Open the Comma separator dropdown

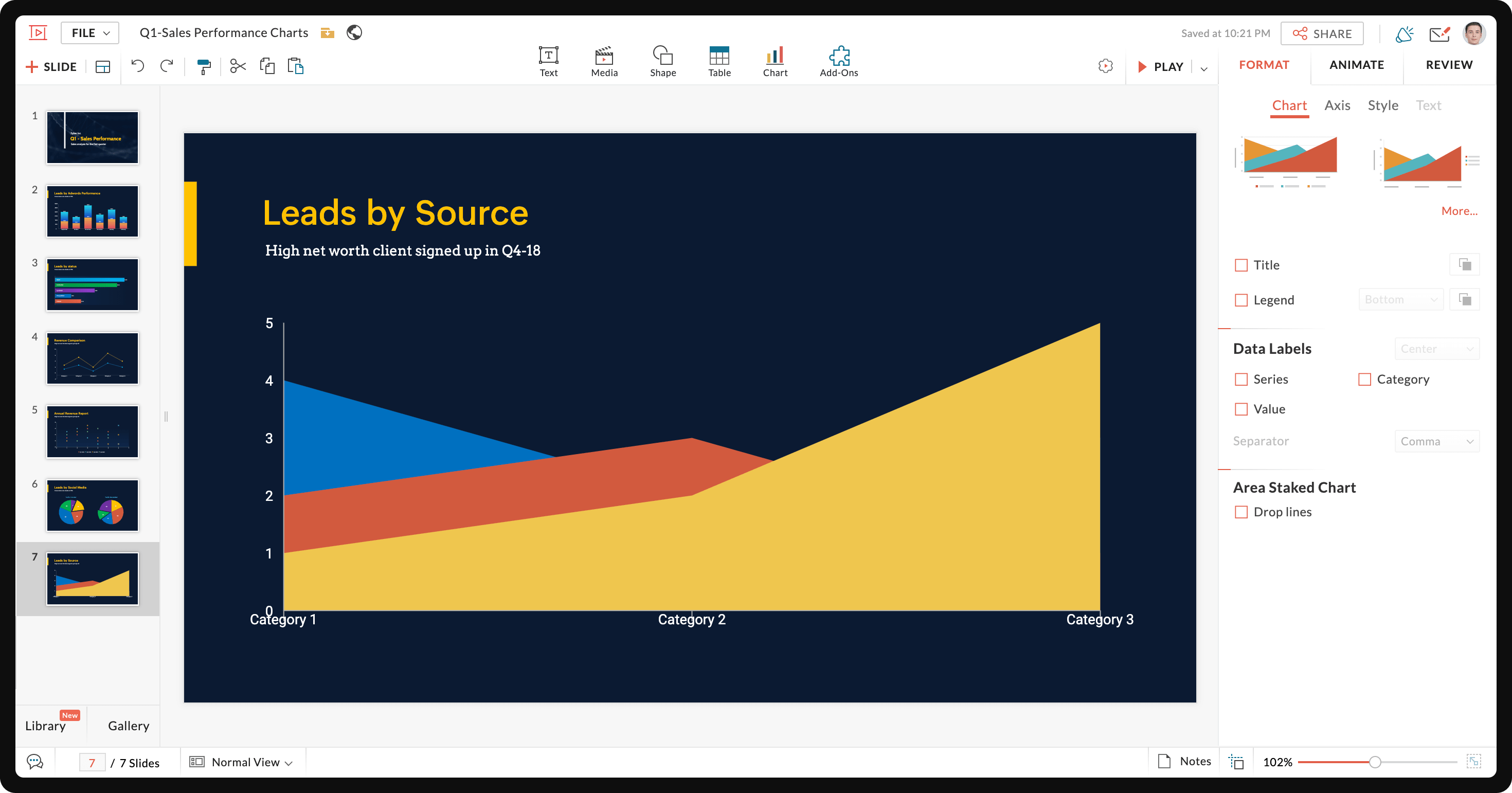coord(1436,441)
